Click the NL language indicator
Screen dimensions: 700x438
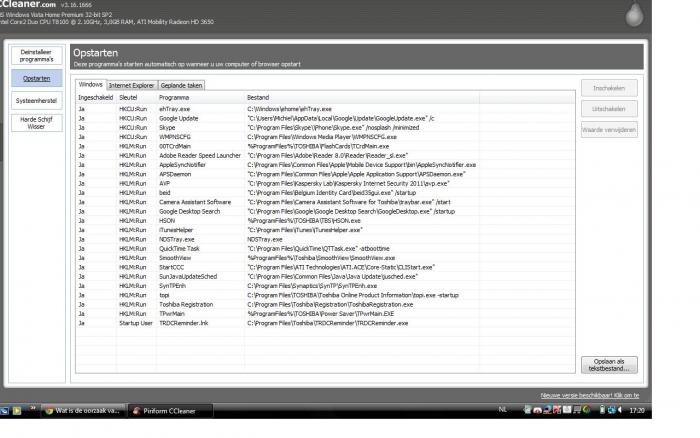[x=502, y=410]
